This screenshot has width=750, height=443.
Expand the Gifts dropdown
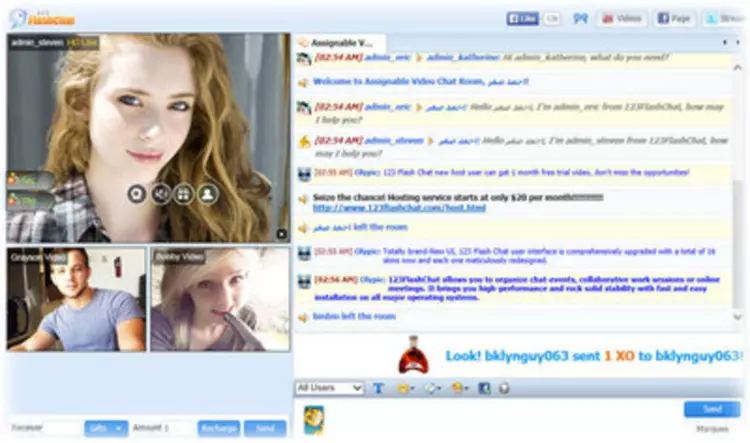[106, 428]
